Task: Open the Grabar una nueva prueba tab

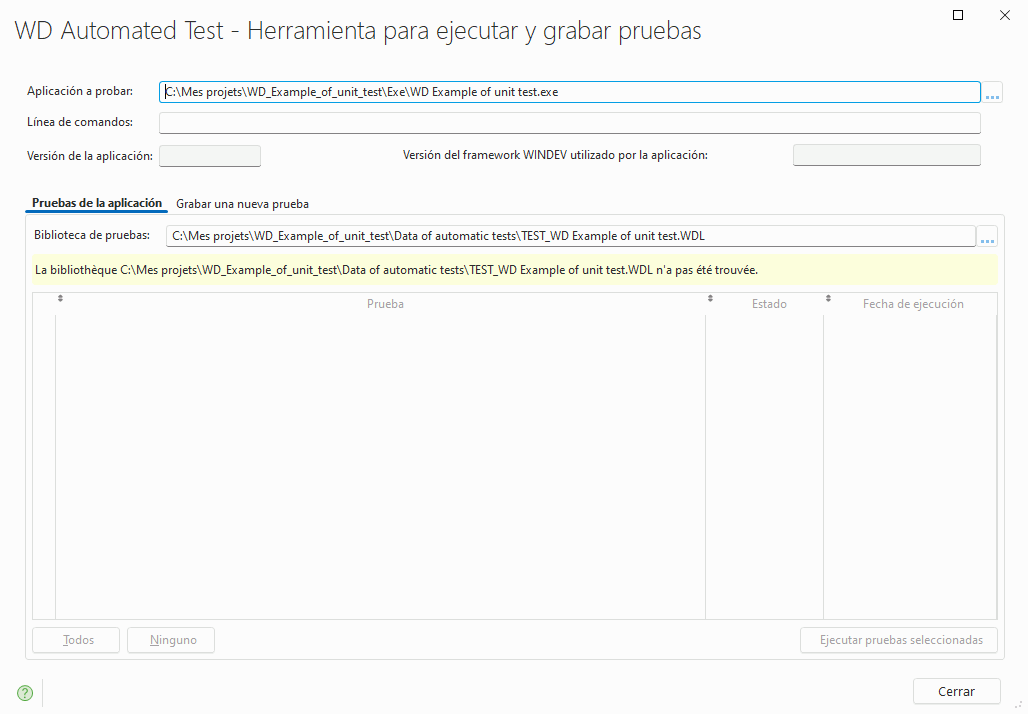Action: (243, 204)
